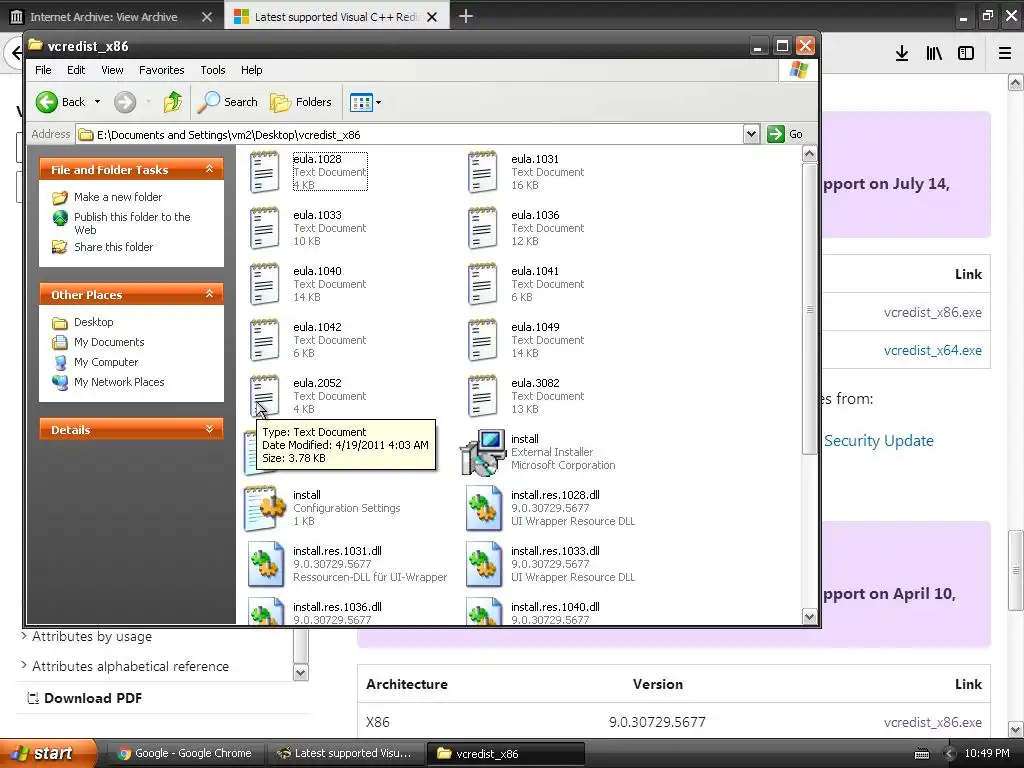Select the eula.1042 file icon

264,340
